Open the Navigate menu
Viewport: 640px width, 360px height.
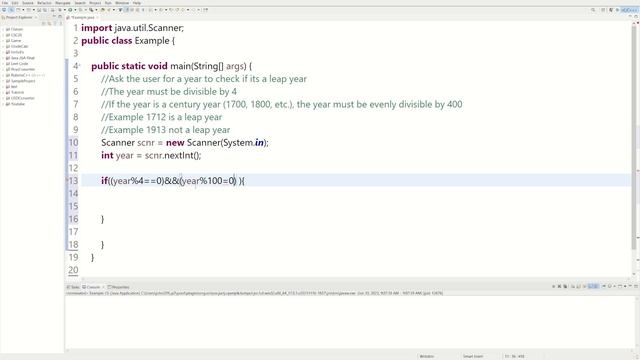point(63,3)
